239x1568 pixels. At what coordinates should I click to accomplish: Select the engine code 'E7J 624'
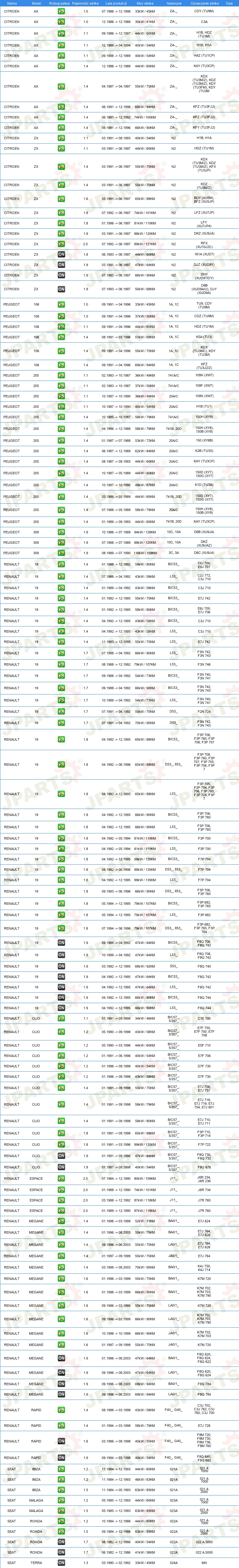(204, 1221)
